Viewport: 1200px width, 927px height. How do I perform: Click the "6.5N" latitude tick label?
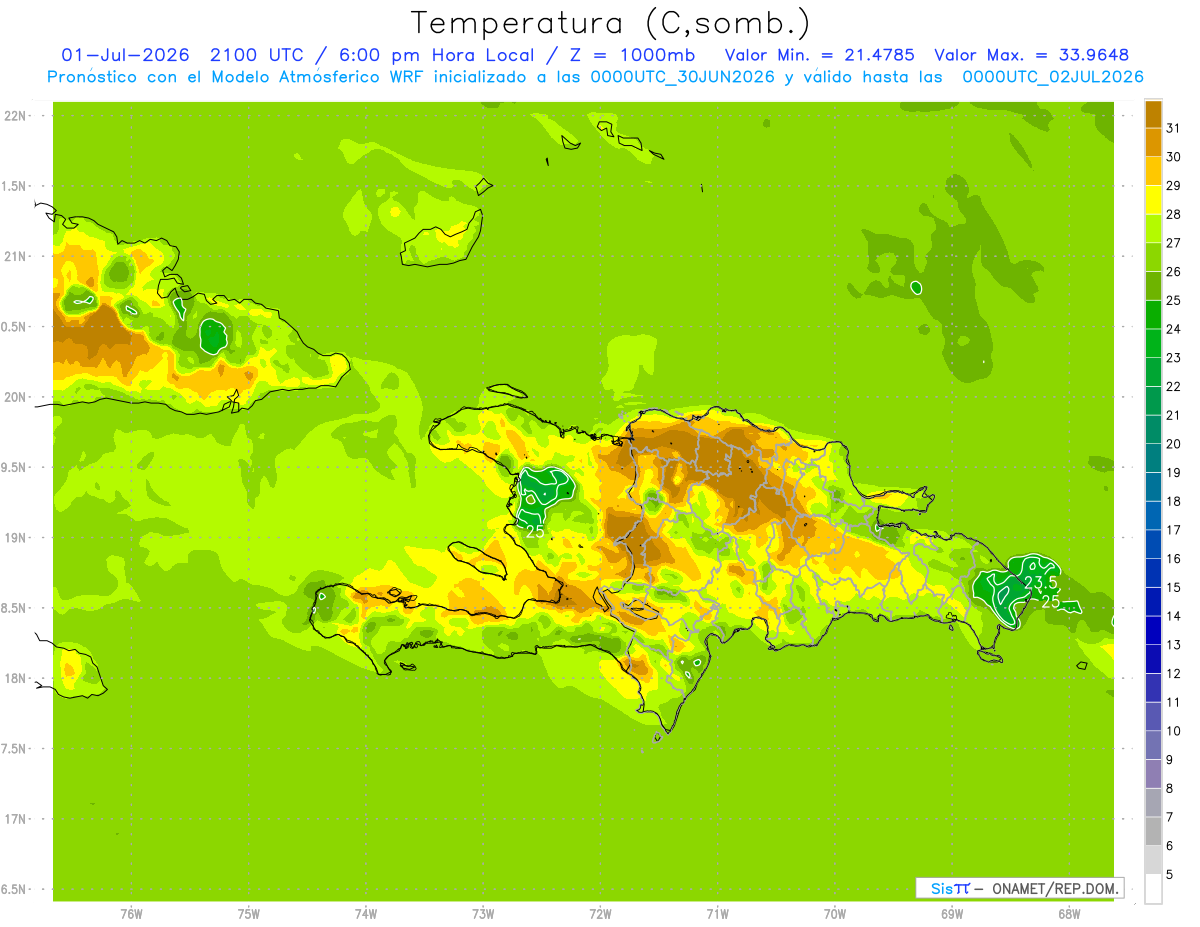[x=15, y=890]
